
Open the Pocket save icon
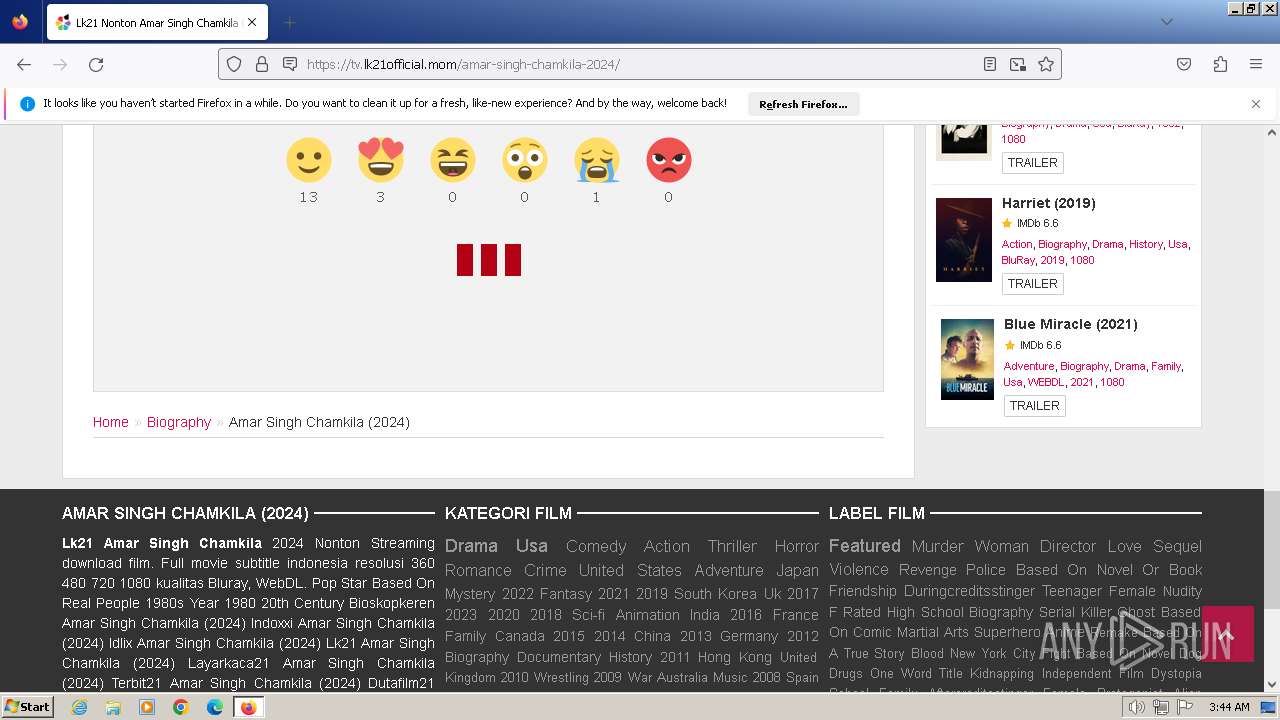tap(1184, 64)
